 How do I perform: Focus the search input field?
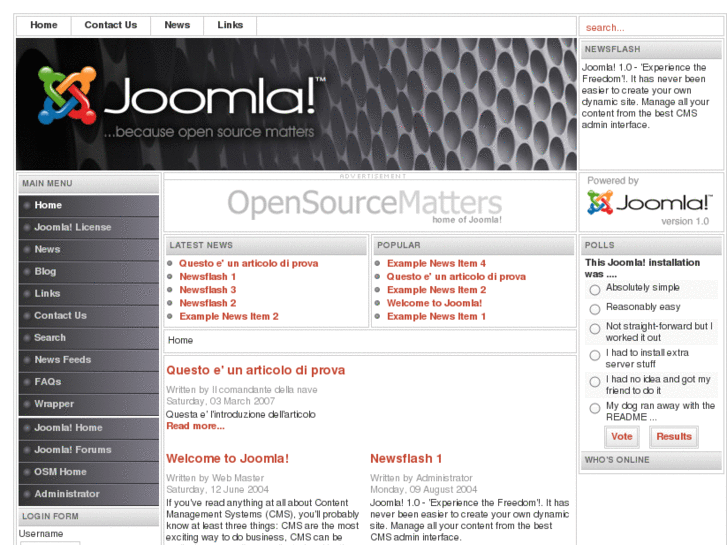point(651,27)
